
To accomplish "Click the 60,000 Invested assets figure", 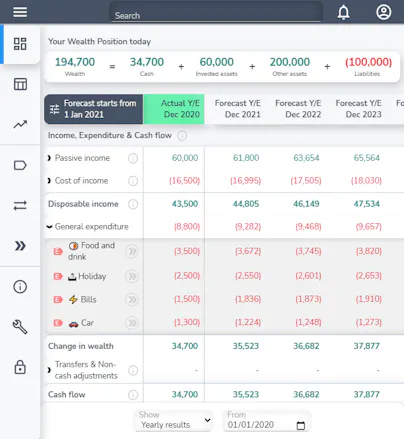I will [x=217, y=62].
